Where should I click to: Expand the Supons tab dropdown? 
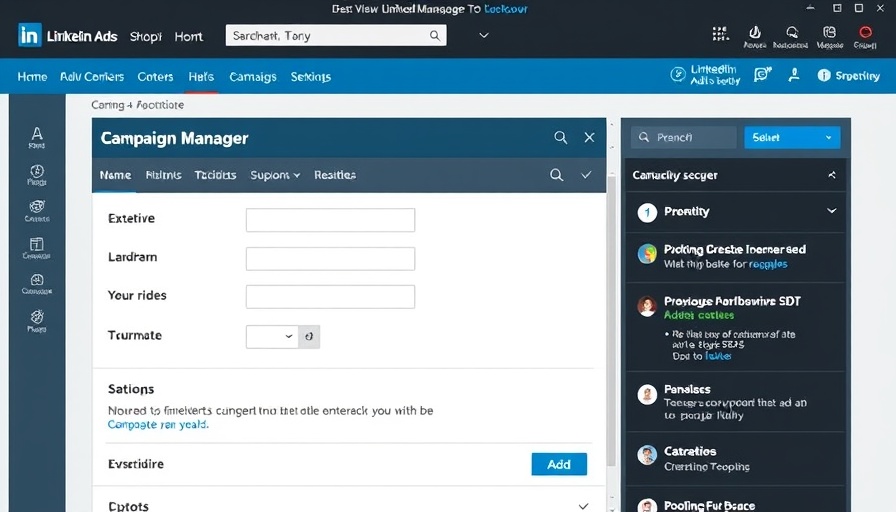pos(275,175)
